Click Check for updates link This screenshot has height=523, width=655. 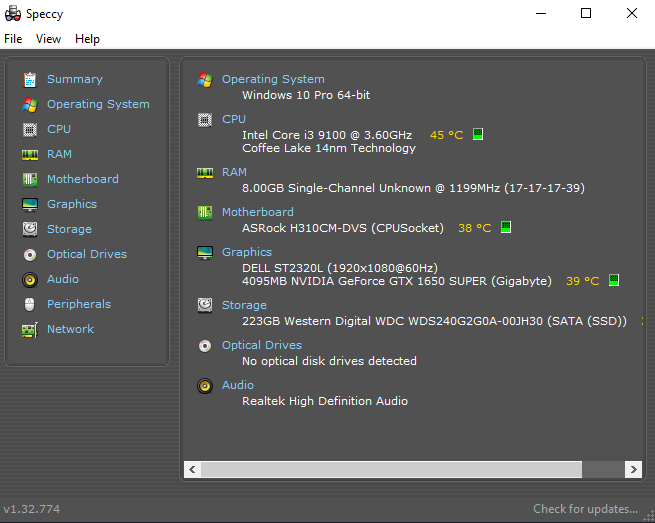(x=586, y=509)
